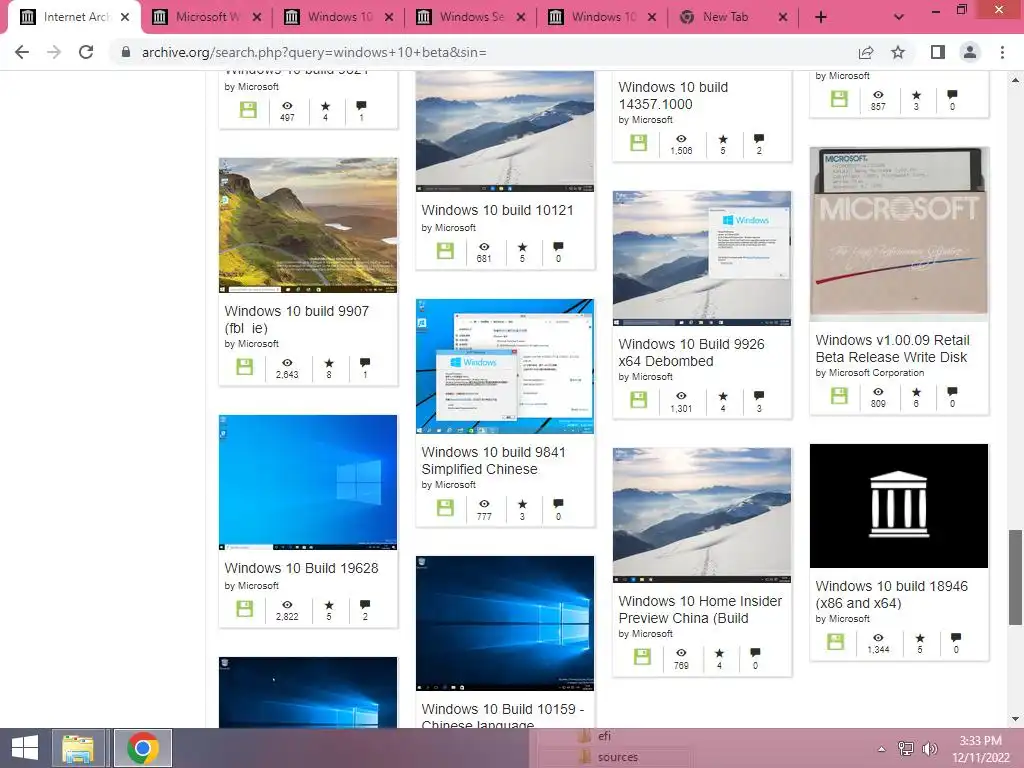1024x768 pixels.
Task: Close the Windows Se tab
Action: (520, 17)
